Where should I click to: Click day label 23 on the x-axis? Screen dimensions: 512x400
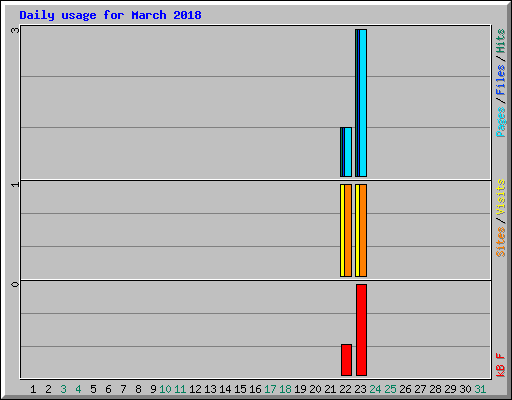pos(360,389)
